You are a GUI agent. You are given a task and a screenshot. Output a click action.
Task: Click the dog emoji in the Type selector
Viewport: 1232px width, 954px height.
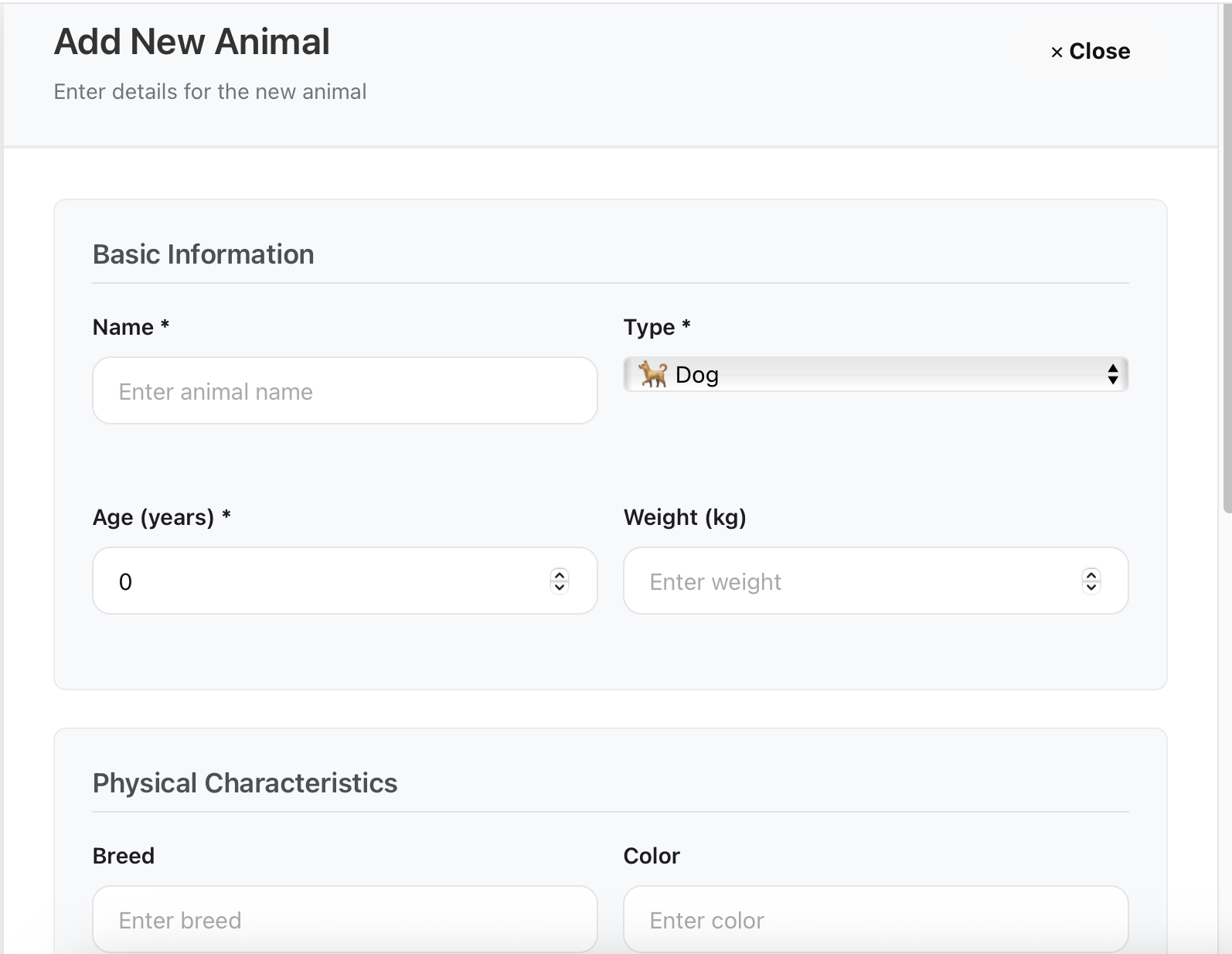click(x=653, y=374)
